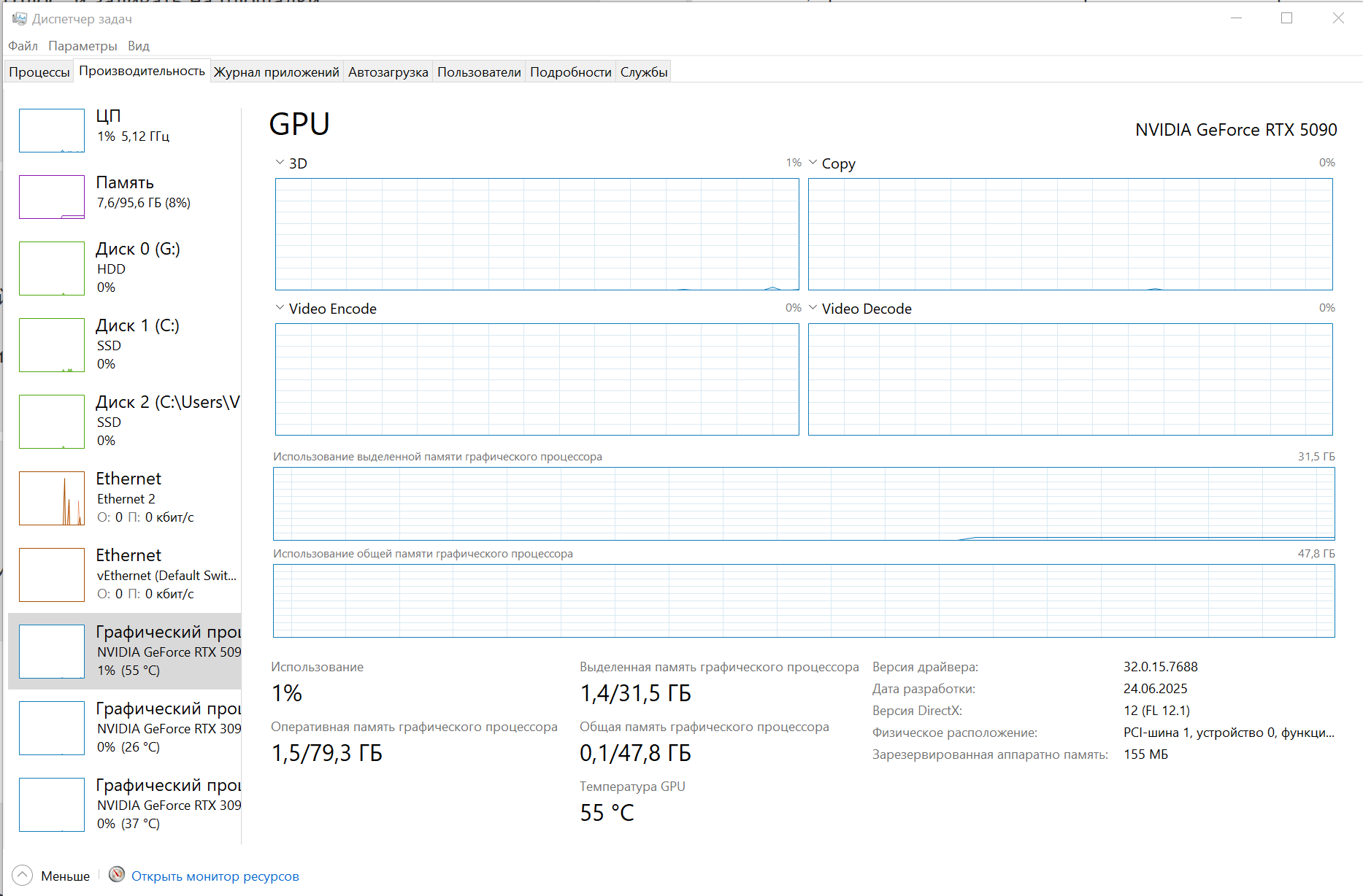Screen dimensions: 1363x896
Task: Switch to the Автозагрузка tab
Action: click(x=388, y=72)
